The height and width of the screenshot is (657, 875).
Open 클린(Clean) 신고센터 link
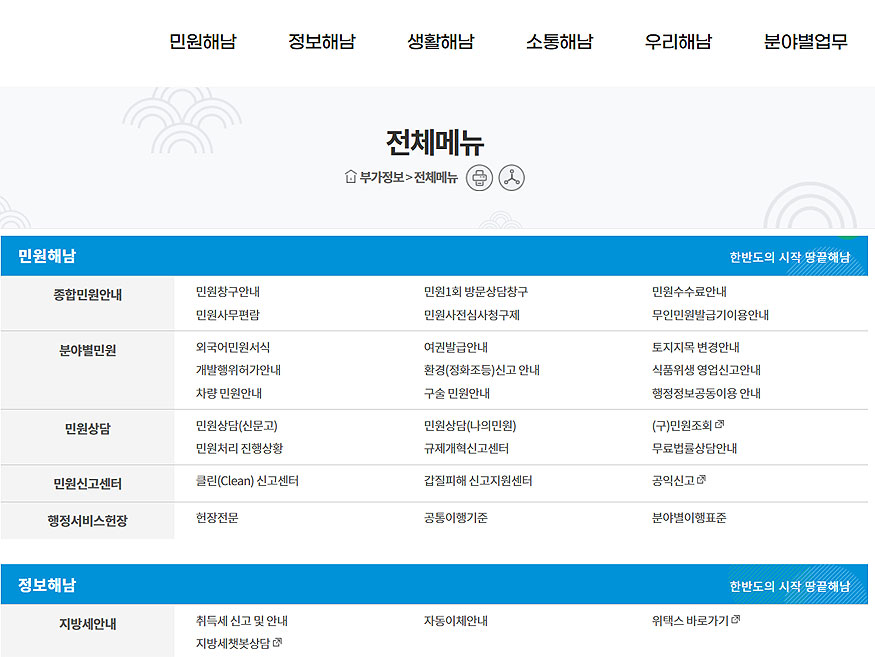[247, 481]
